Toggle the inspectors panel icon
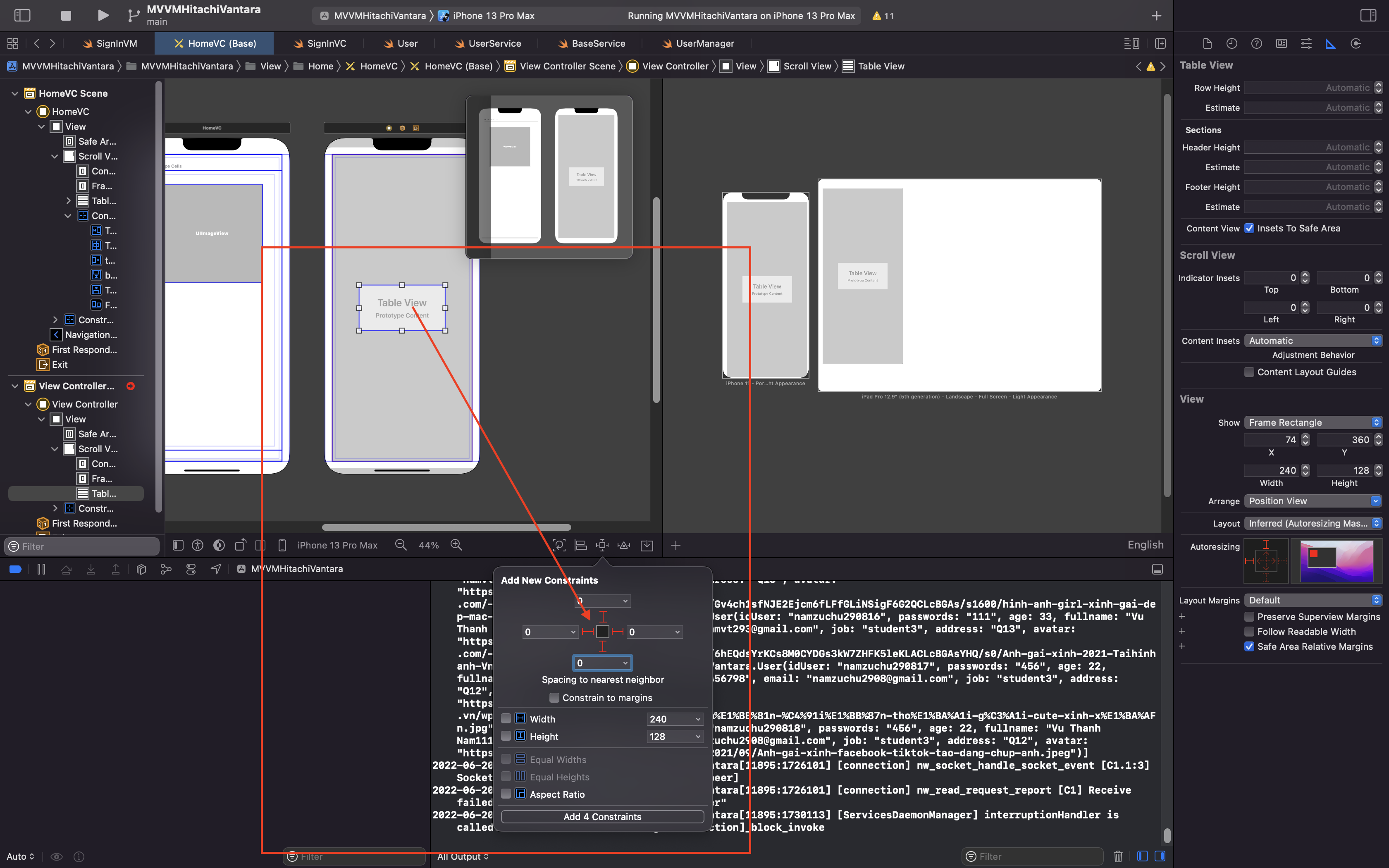Viewport: 1389px width, 868px height. pos(1368,16)
